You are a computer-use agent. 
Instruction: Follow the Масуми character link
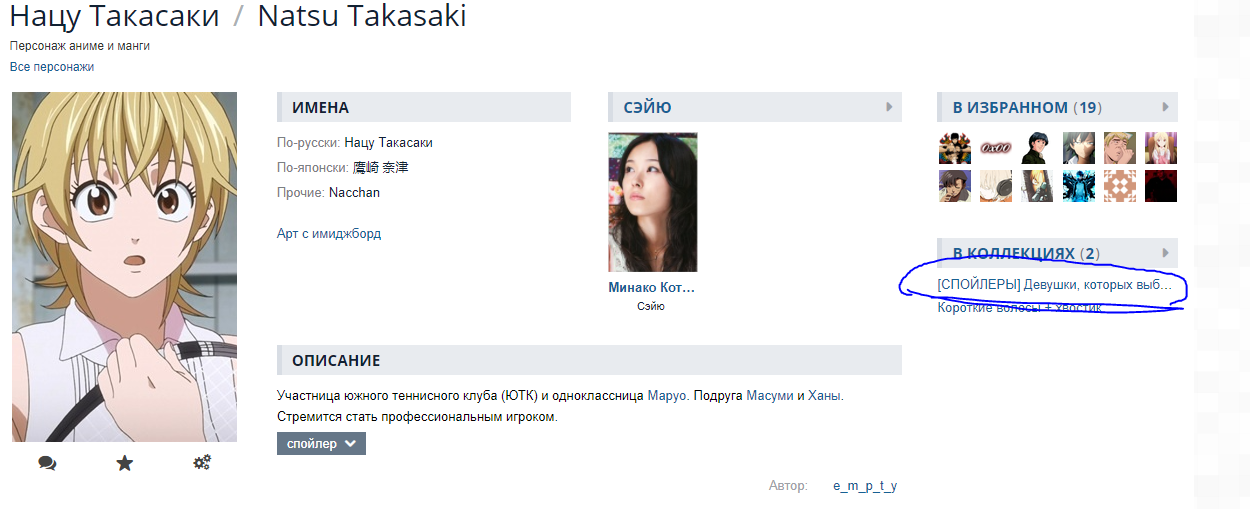point(769,396)
